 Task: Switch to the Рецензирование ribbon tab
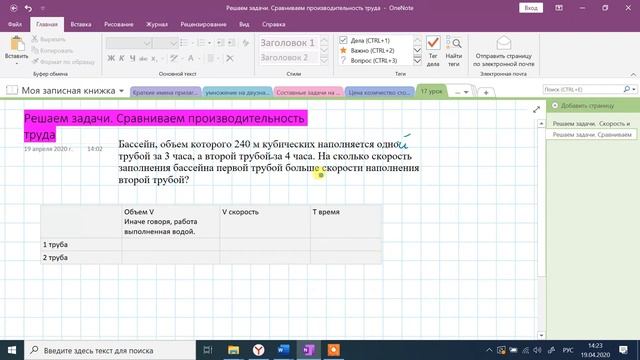click(x=203, y=24)
